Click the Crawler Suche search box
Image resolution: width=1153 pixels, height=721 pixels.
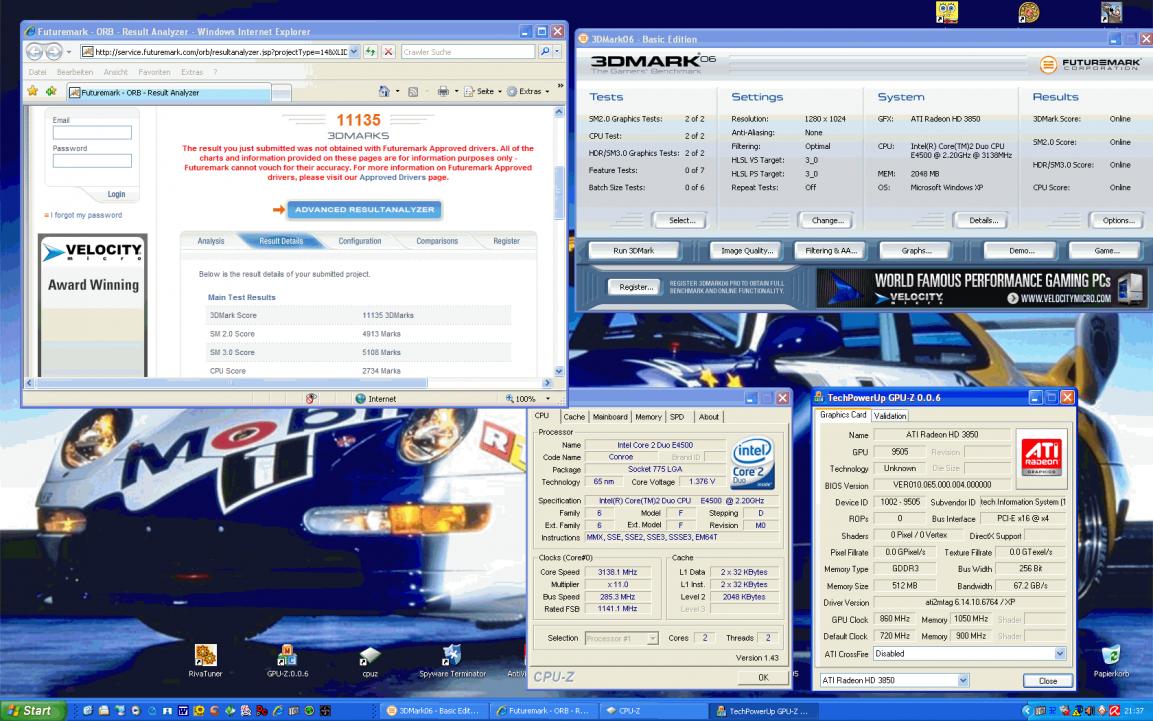point(468,51)
